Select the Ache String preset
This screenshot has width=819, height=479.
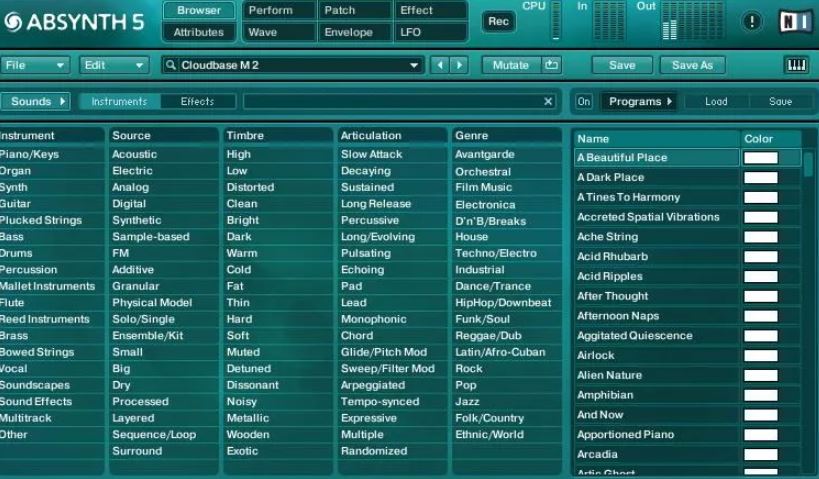click(657, 237)
